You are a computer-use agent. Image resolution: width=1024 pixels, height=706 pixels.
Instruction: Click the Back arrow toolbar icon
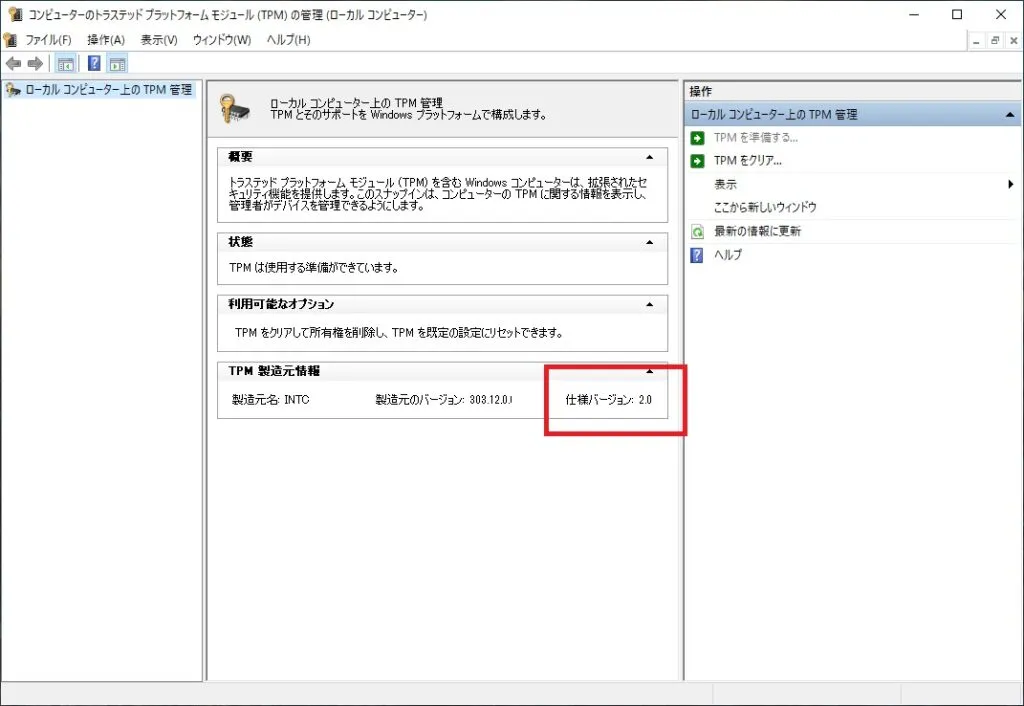pos(13,63)
